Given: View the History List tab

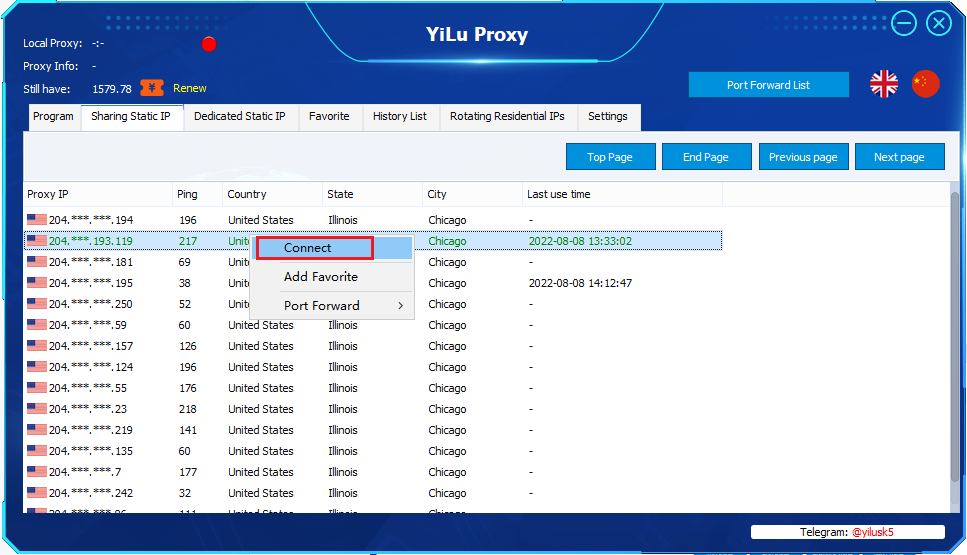Looking at the screenshot, I should pyautogui.click(x=400, y=117).
